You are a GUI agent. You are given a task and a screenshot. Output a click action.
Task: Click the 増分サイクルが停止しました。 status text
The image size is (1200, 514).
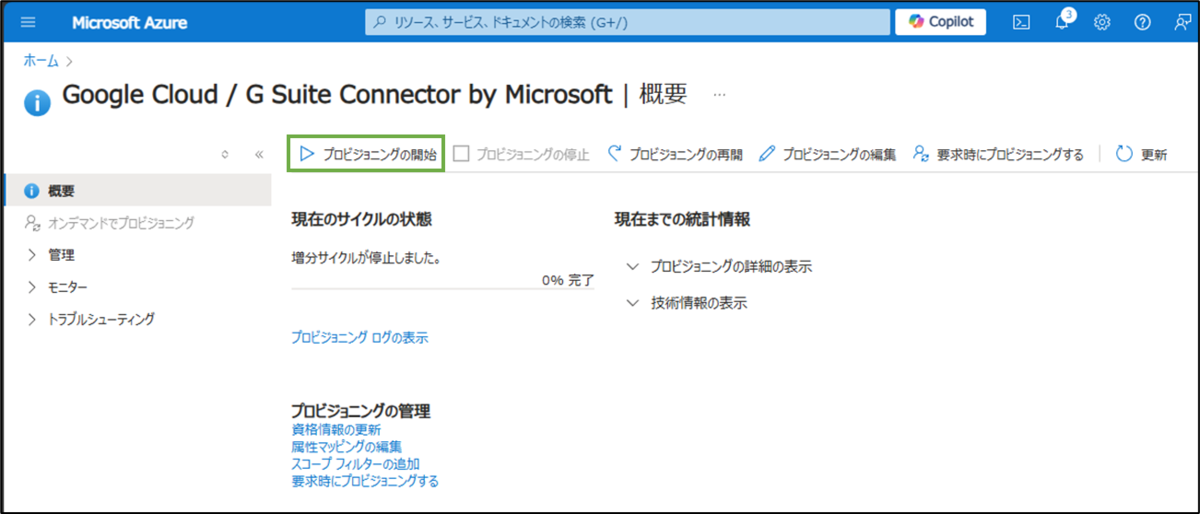367,257
